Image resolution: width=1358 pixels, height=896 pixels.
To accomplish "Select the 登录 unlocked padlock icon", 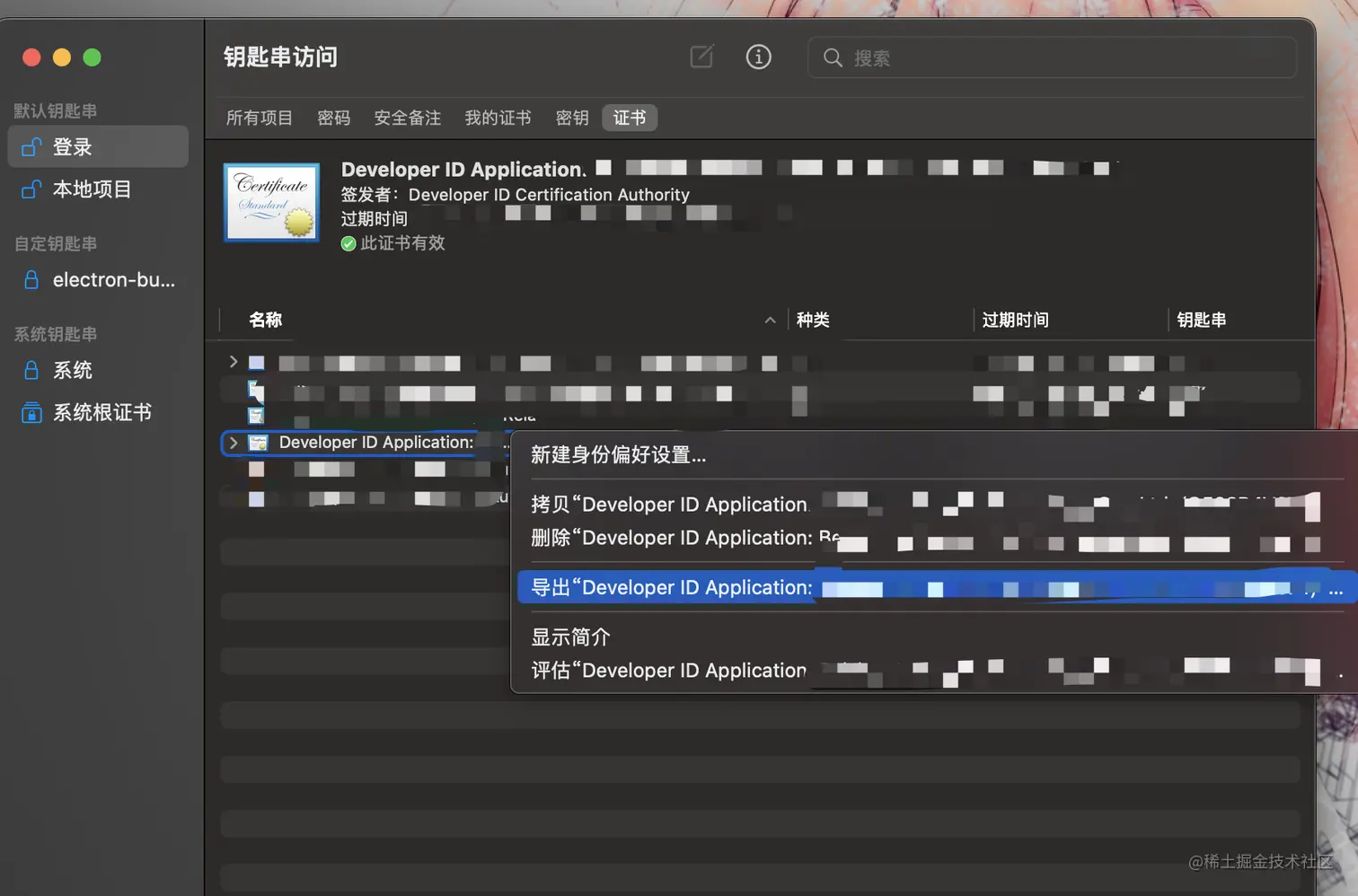I will click(31, 146).
